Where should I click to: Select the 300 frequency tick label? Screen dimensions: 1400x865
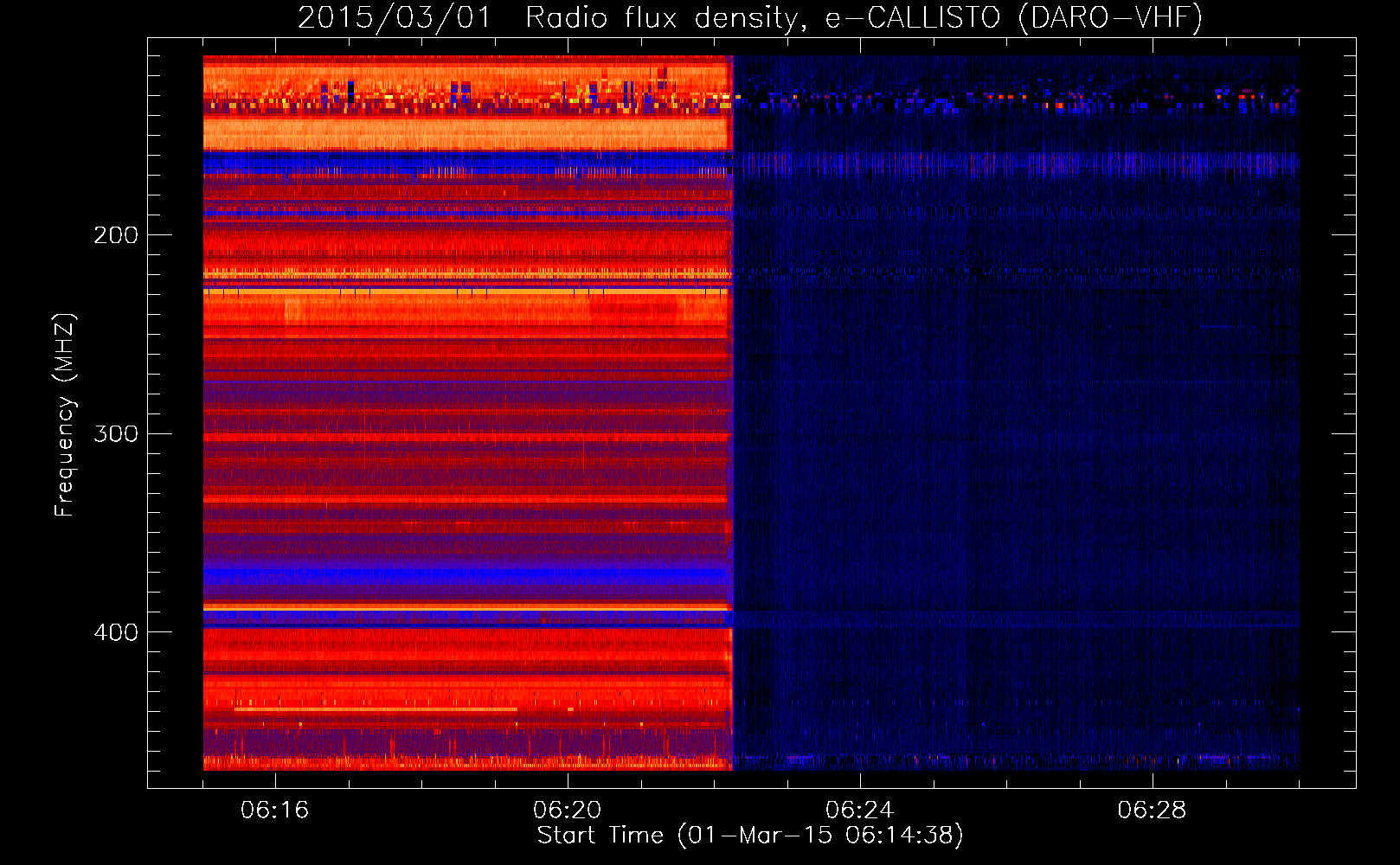116,433
